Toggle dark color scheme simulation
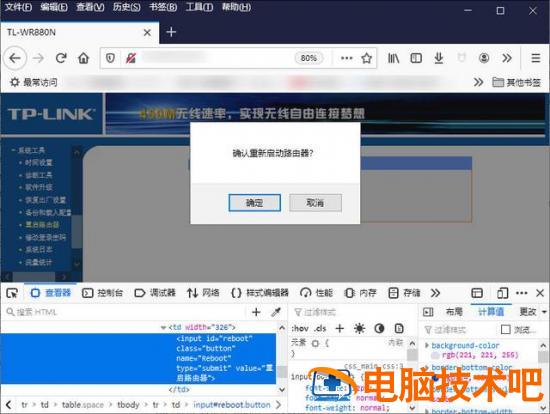This screenshot has width=550, height=414. pos(379,329)
